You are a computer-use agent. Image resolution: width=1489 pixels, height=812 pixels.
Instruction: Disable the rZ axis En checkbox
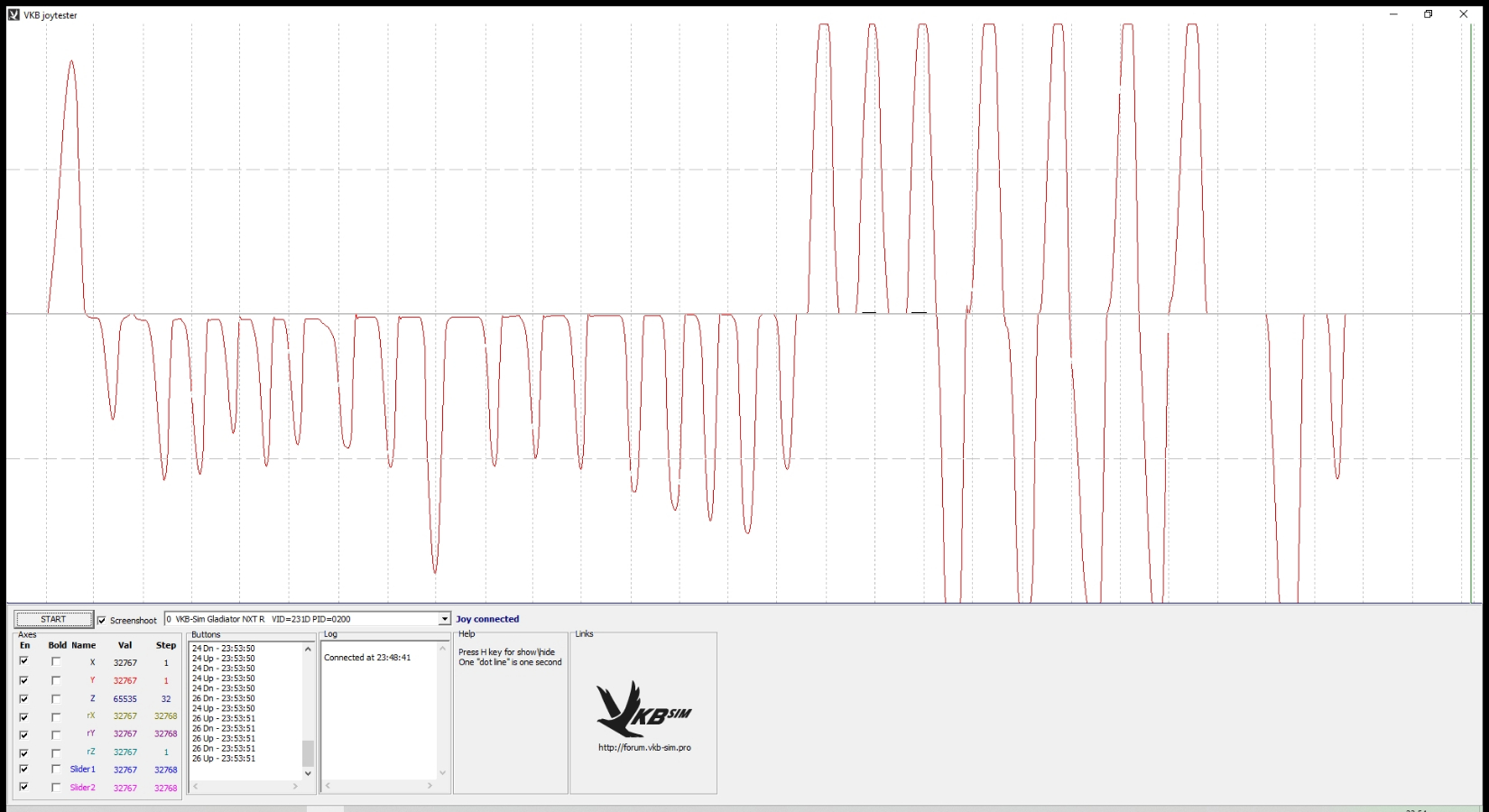tap(24, 752)
